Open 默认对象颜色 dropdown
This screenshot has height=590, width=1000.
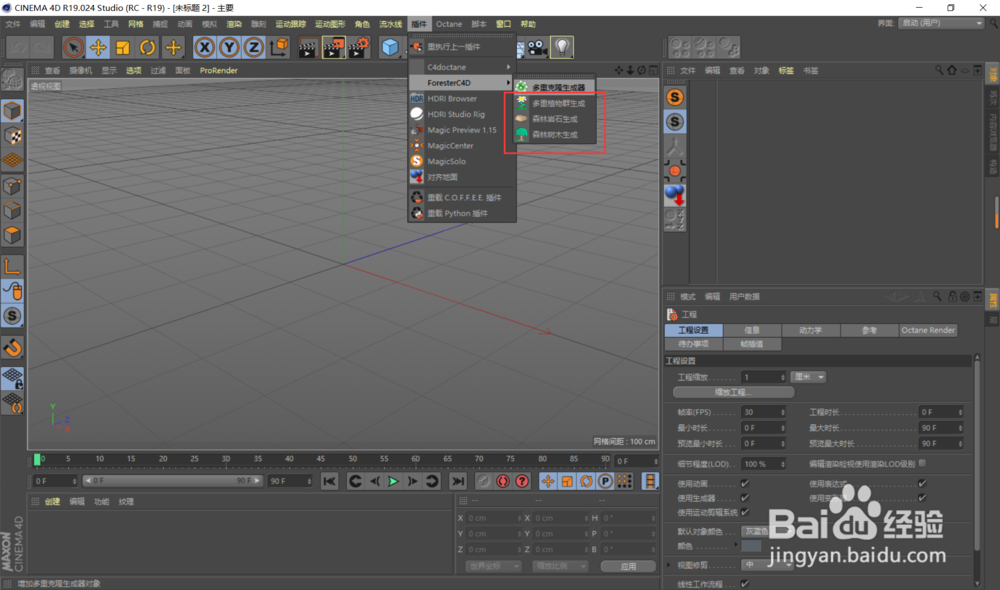pos(767,531)
